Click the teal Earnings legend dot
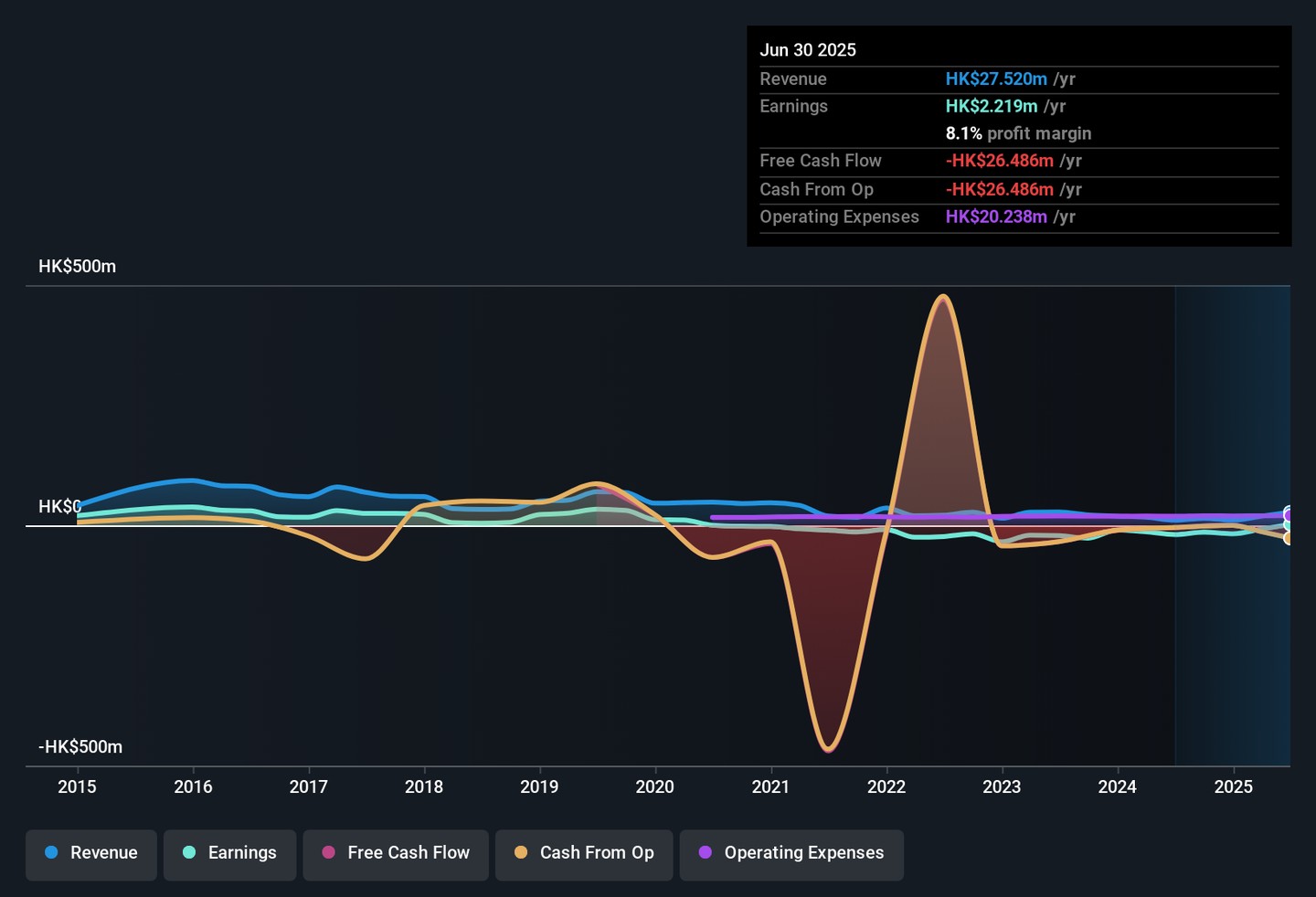 tap(189, 852)
